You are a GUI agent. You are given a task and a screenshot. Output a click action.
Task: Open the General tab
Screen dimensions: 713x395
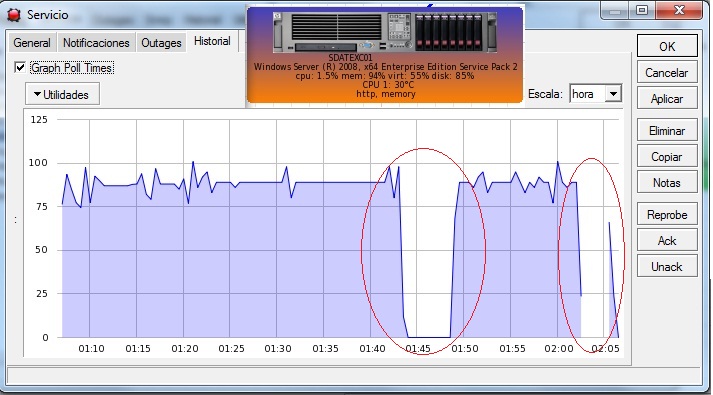[31, 43]
